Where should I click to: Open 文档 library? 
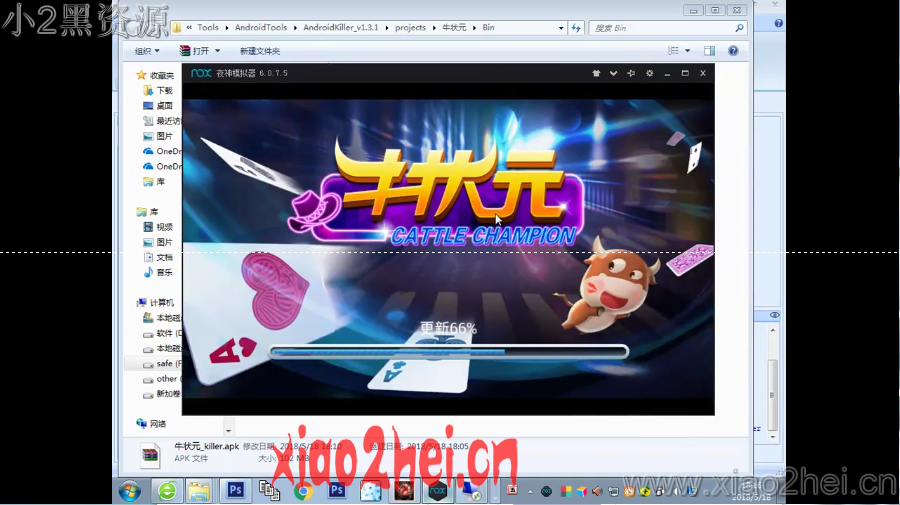point(157,257)
